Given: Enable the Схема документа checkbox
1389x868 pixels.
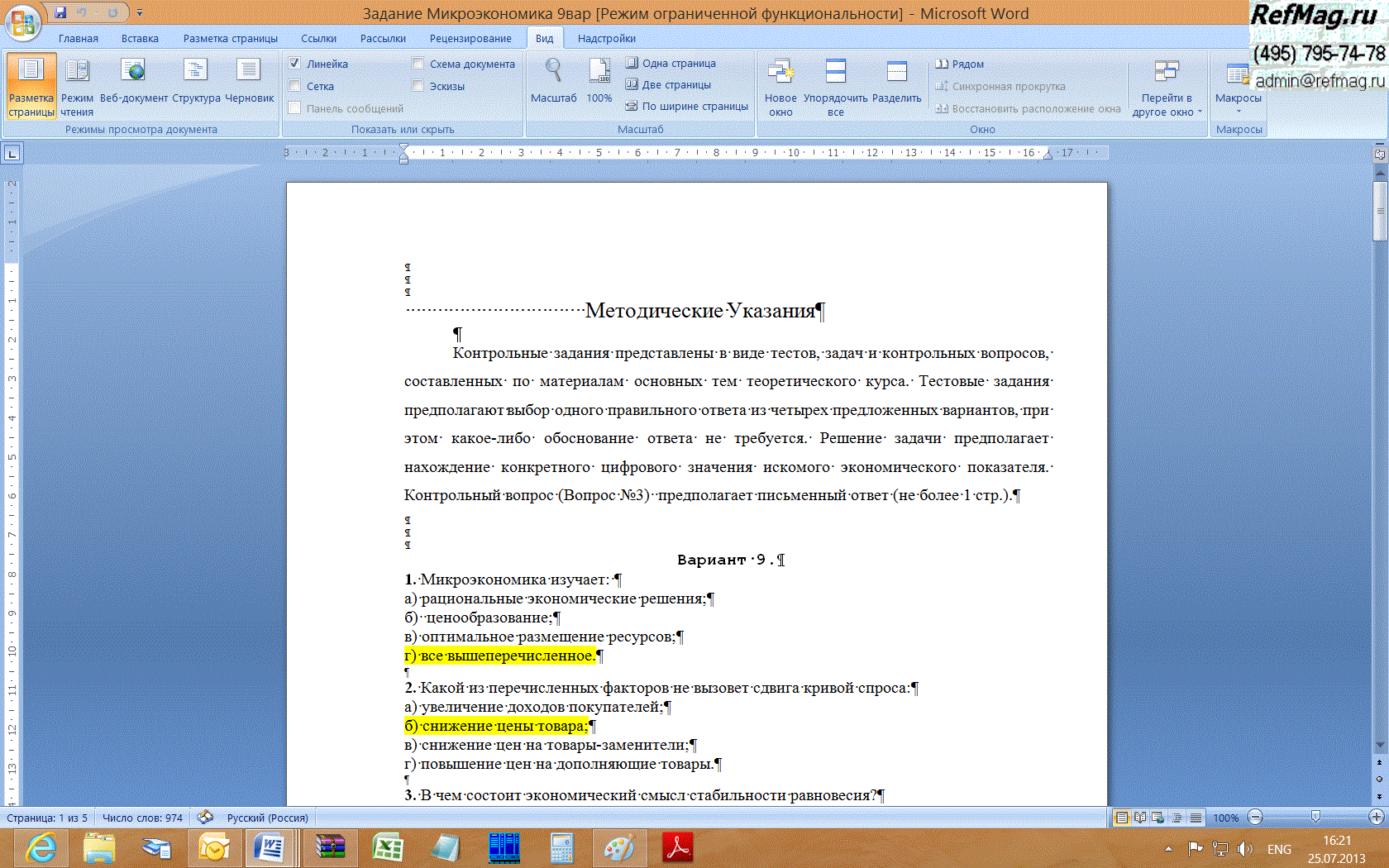Looking at the screenshot, I should point(418,64).
